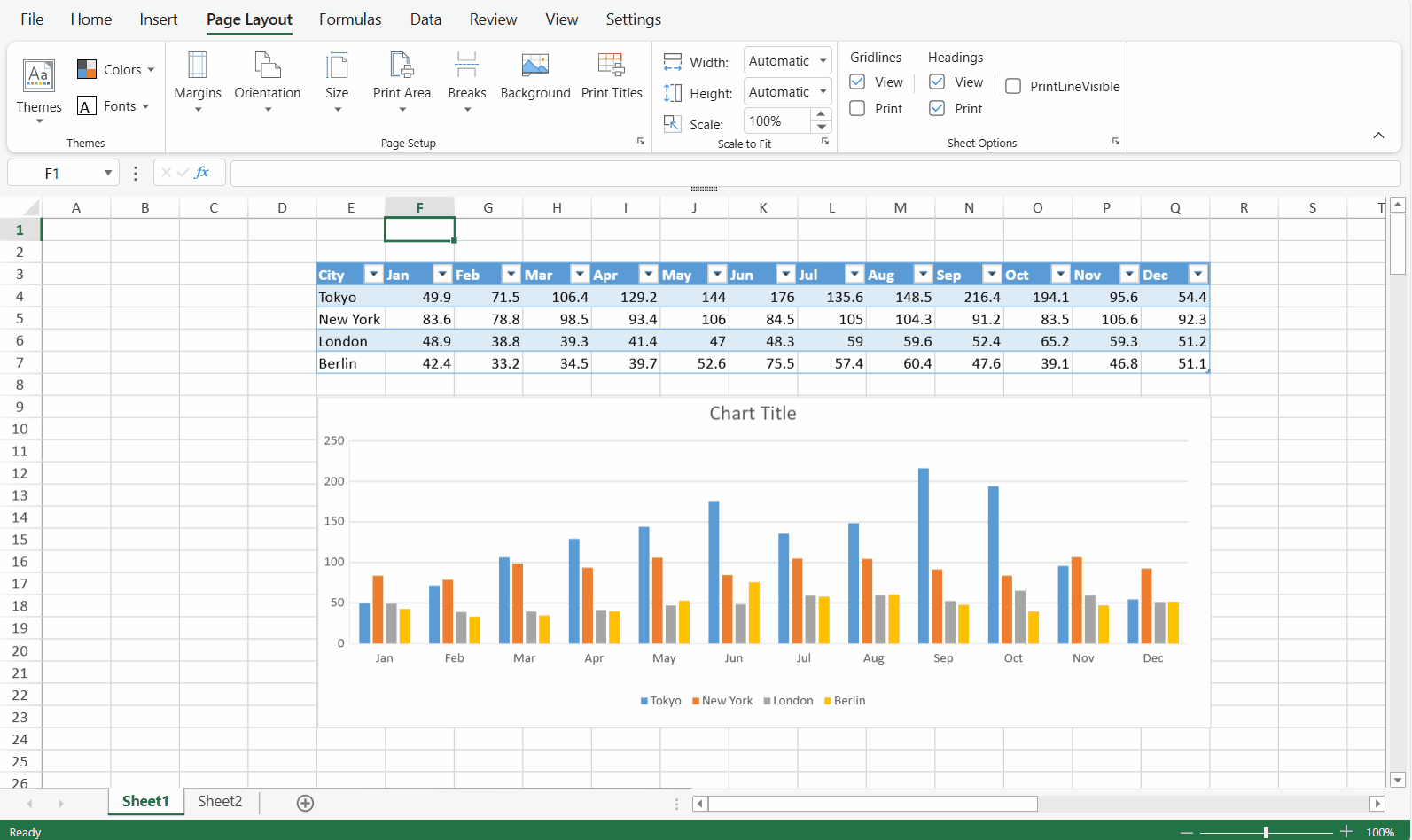This screenshot has width=1412, height=840.
Task: Open the Themes gallery icon
Action: click(39, 76)
